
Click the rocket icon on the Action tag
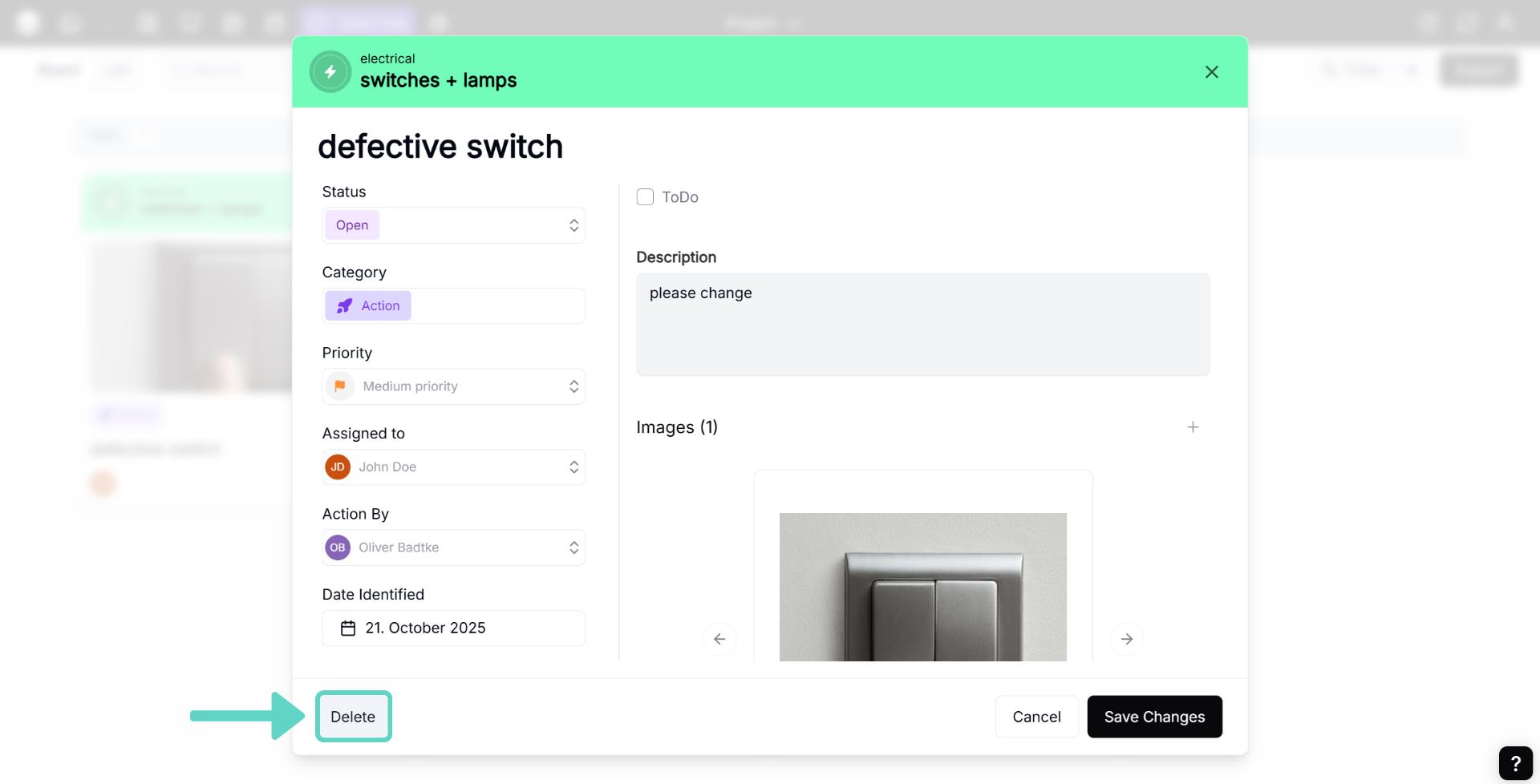coord(345,306)
